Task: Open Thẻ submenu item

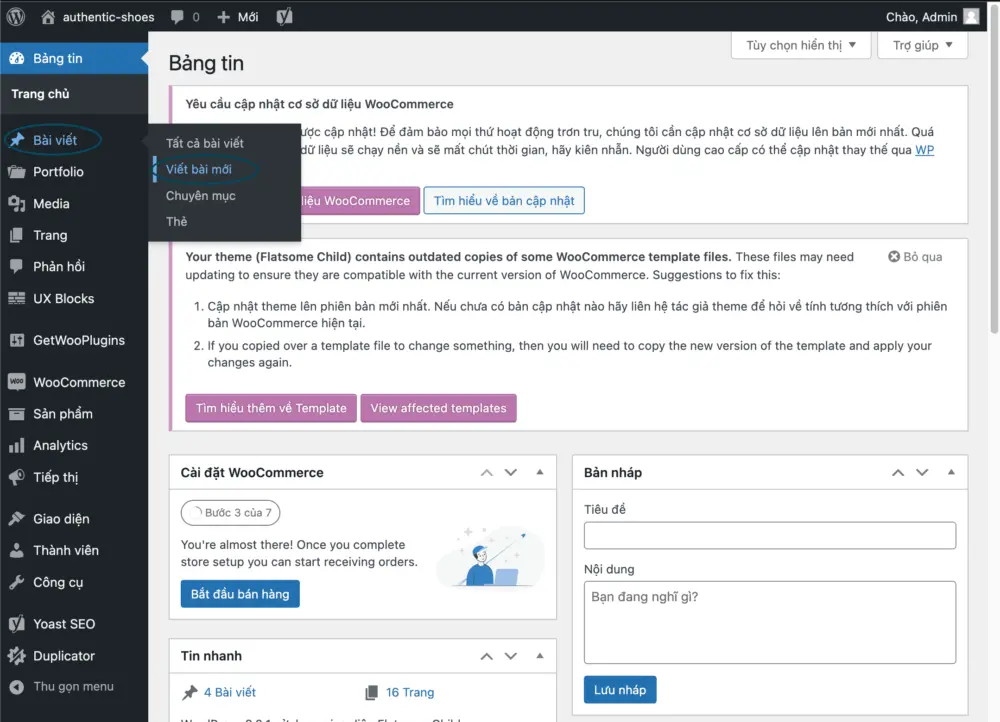Action: [x=177, y=221]
